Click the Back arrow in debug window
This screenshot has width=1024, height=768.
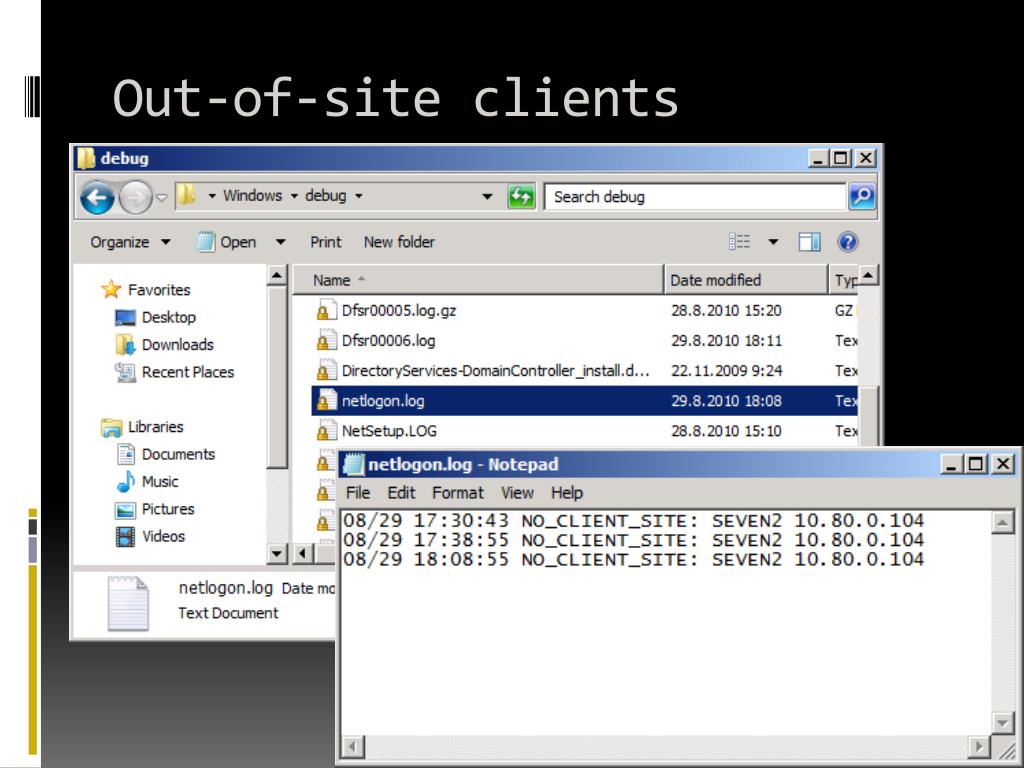(97, 197)
